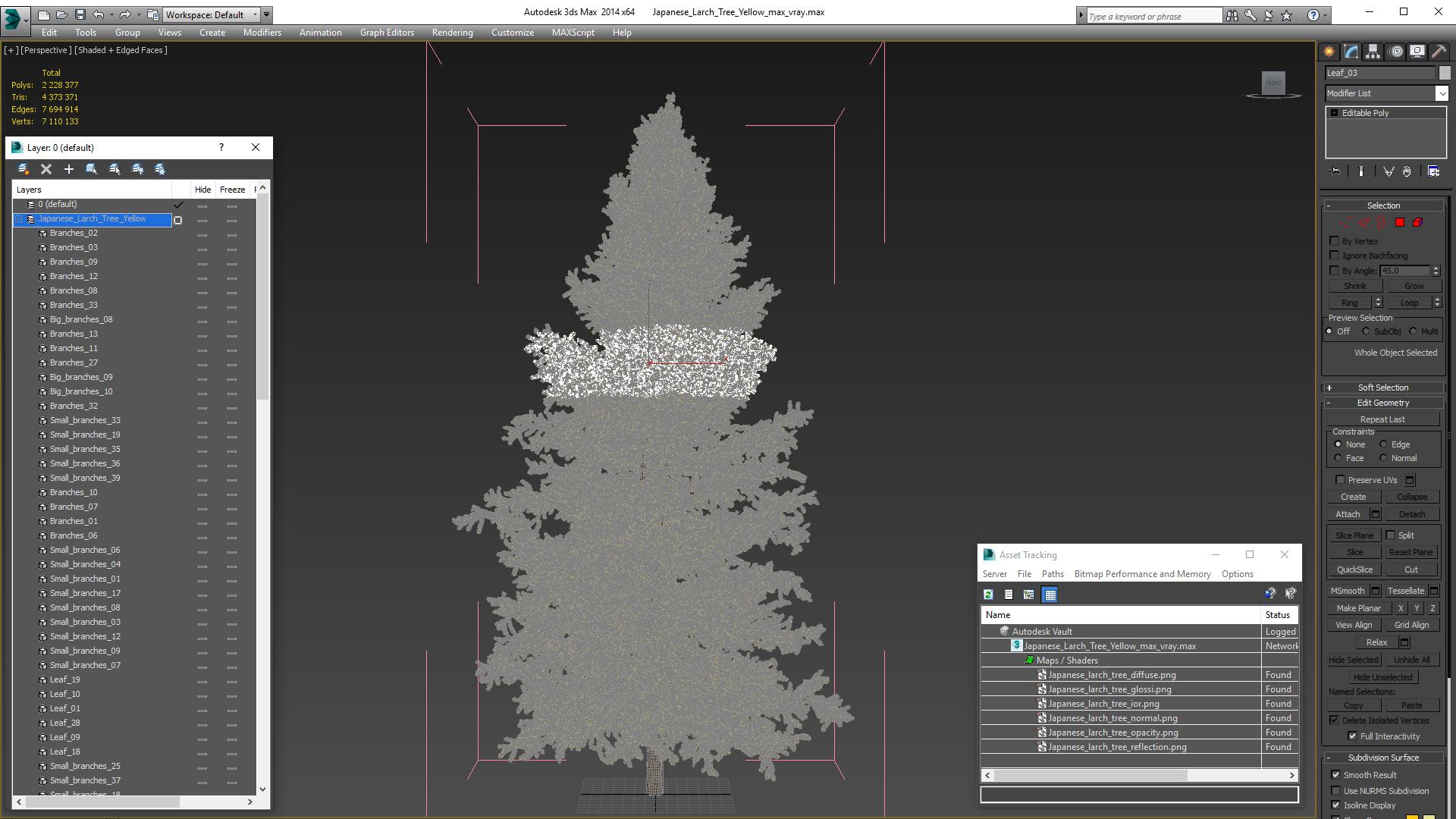Open the Utilities hammer panel tab

[1439, 52]
